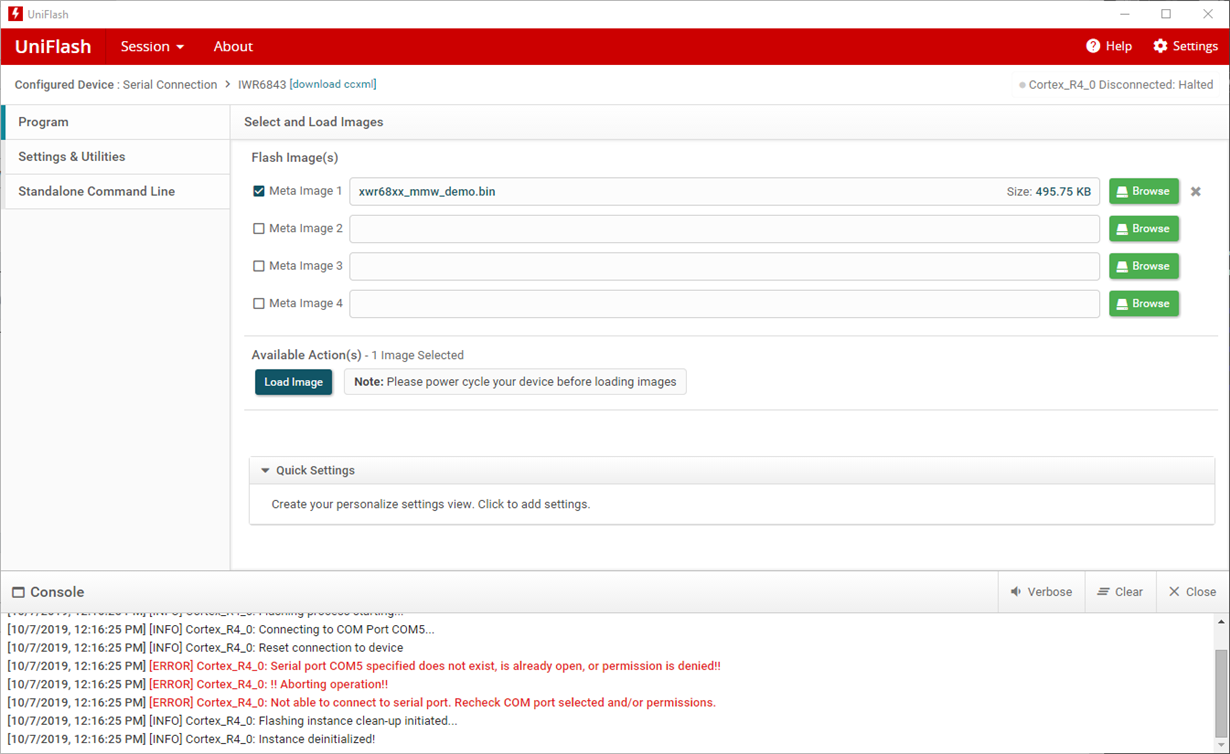Open the Standalone Command Line tab
This screenshot has height=754, width=1230.
pos(117,191)
